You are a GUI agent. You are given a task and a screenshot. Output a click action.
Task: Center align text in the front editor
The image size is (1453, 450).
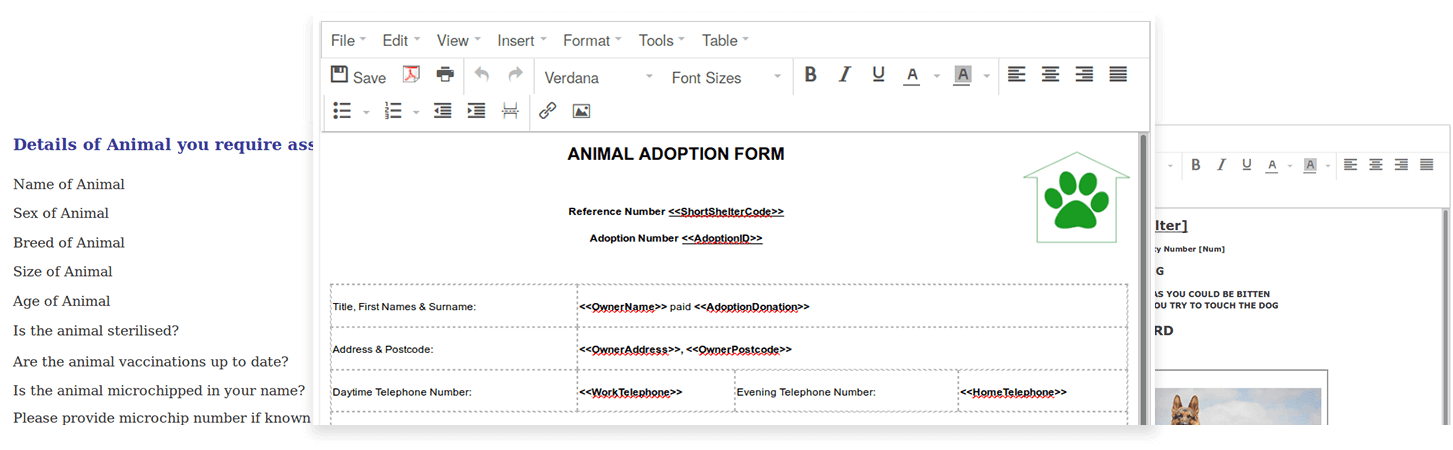[1050, 75]
